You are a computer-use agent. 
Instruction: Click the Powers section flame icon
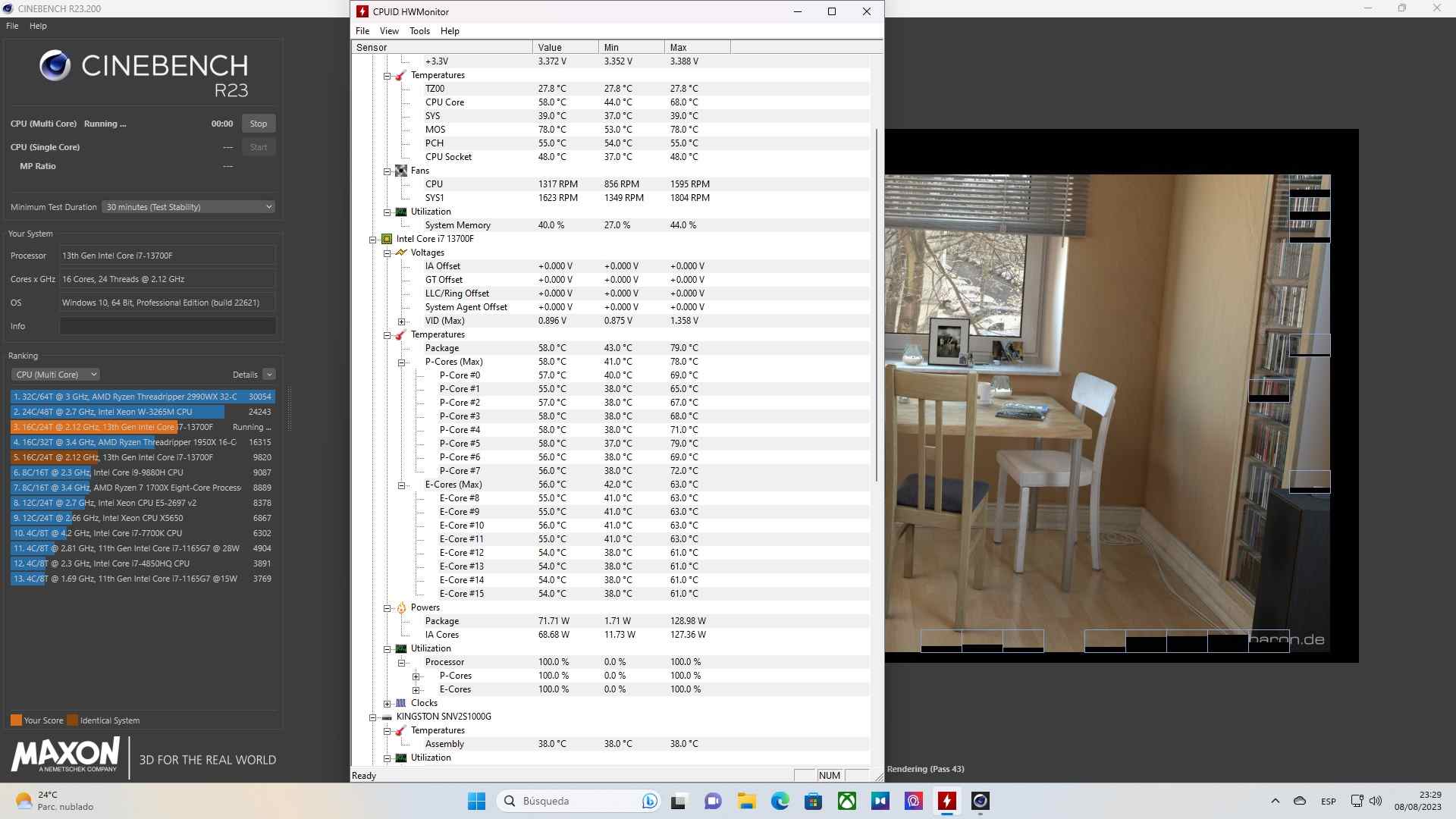401,607
